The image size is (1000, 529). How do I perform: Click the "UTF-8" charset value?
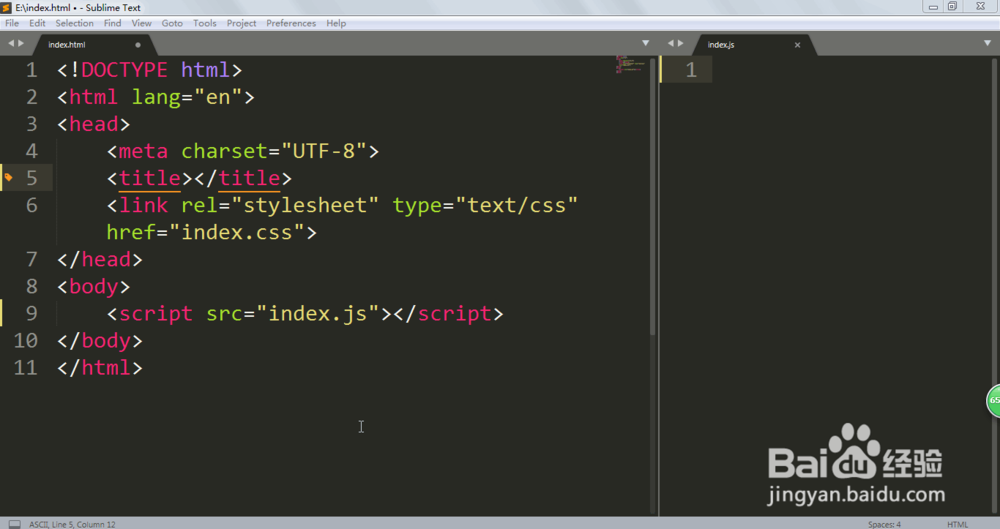tap(323, 151)
